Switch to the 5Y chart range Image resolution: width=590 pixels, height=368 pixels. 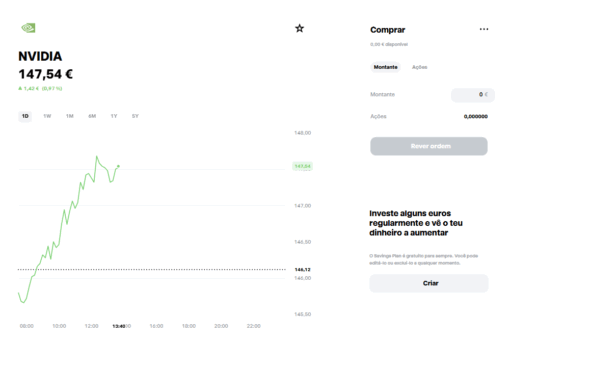135,116
